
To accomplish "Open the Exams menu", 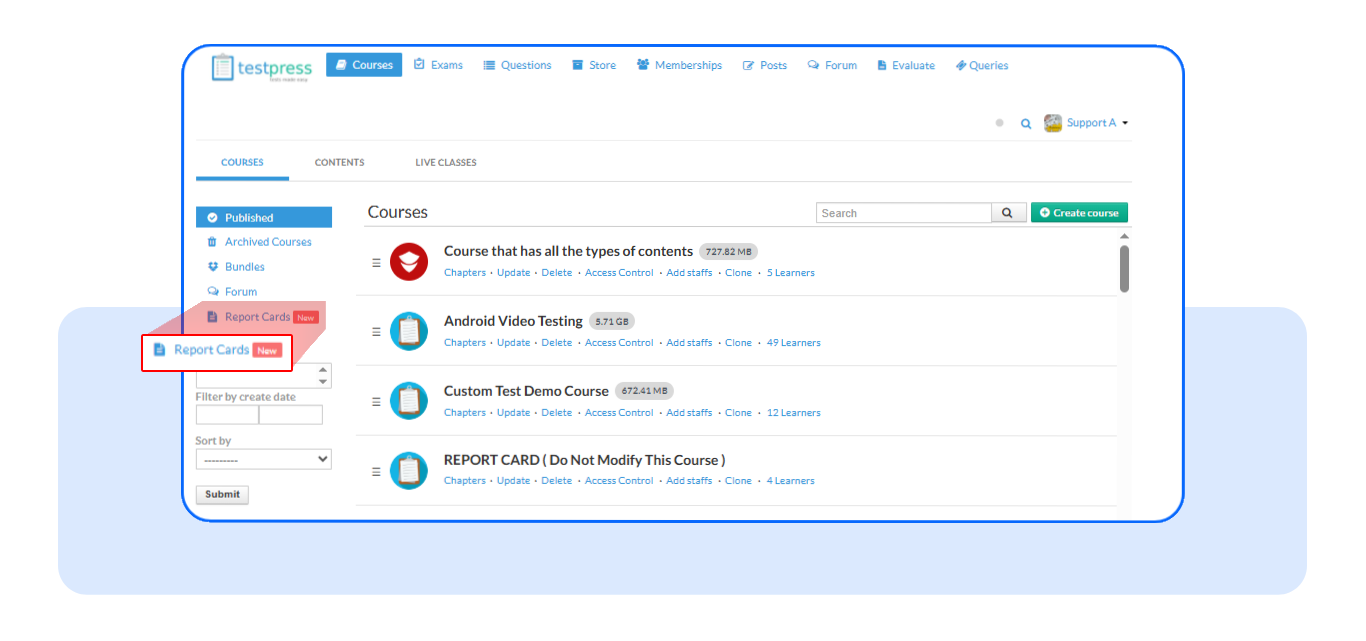I will pos(438,65).
